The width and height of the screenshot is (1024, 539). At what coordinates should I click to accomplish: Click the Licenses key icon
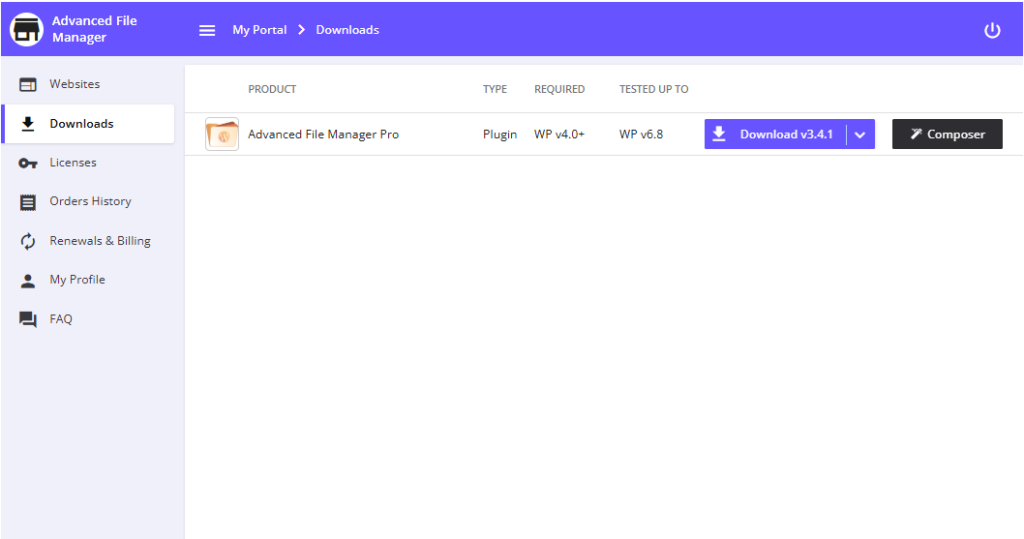pyautogui.click(x=27, y=163)
